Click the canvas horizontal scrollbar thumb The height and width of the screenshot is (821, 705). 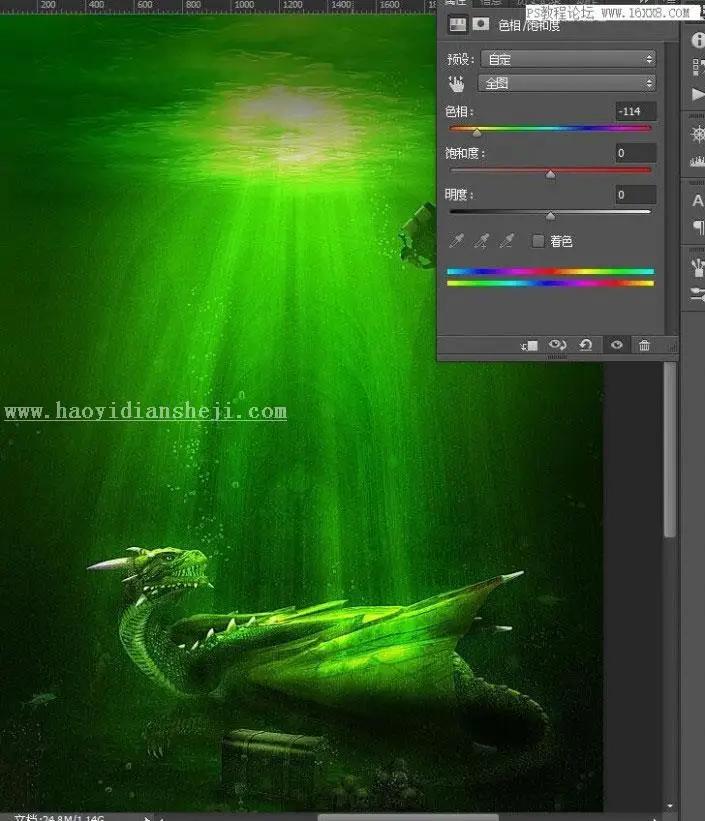pyautogui.click(x=407, y=817)
